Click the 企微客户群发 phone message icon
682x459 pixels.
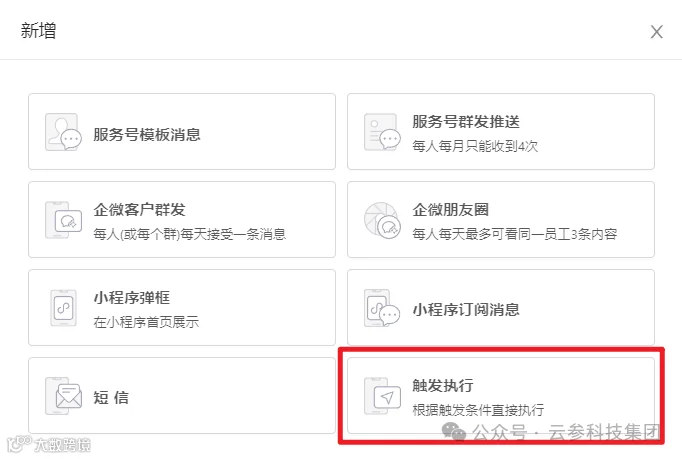point(64,220)
